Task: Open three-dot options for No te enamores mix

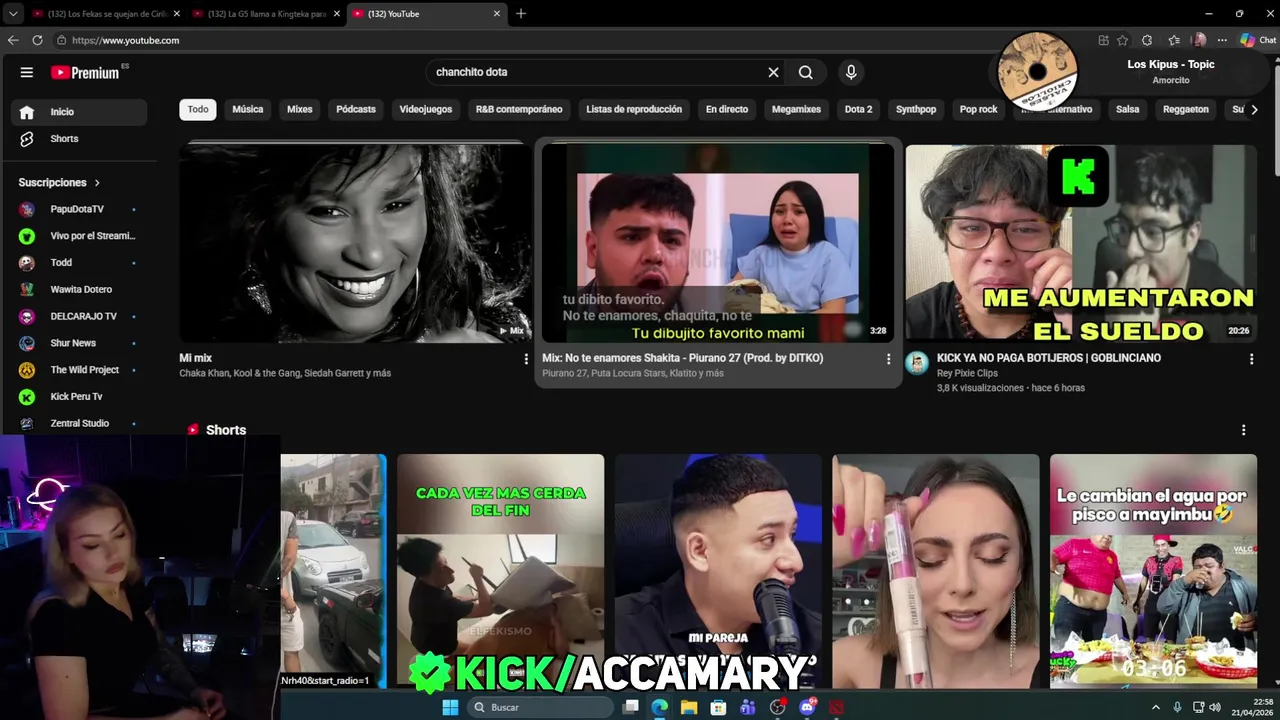Action: pyautogui.click(x=888, y=359)
